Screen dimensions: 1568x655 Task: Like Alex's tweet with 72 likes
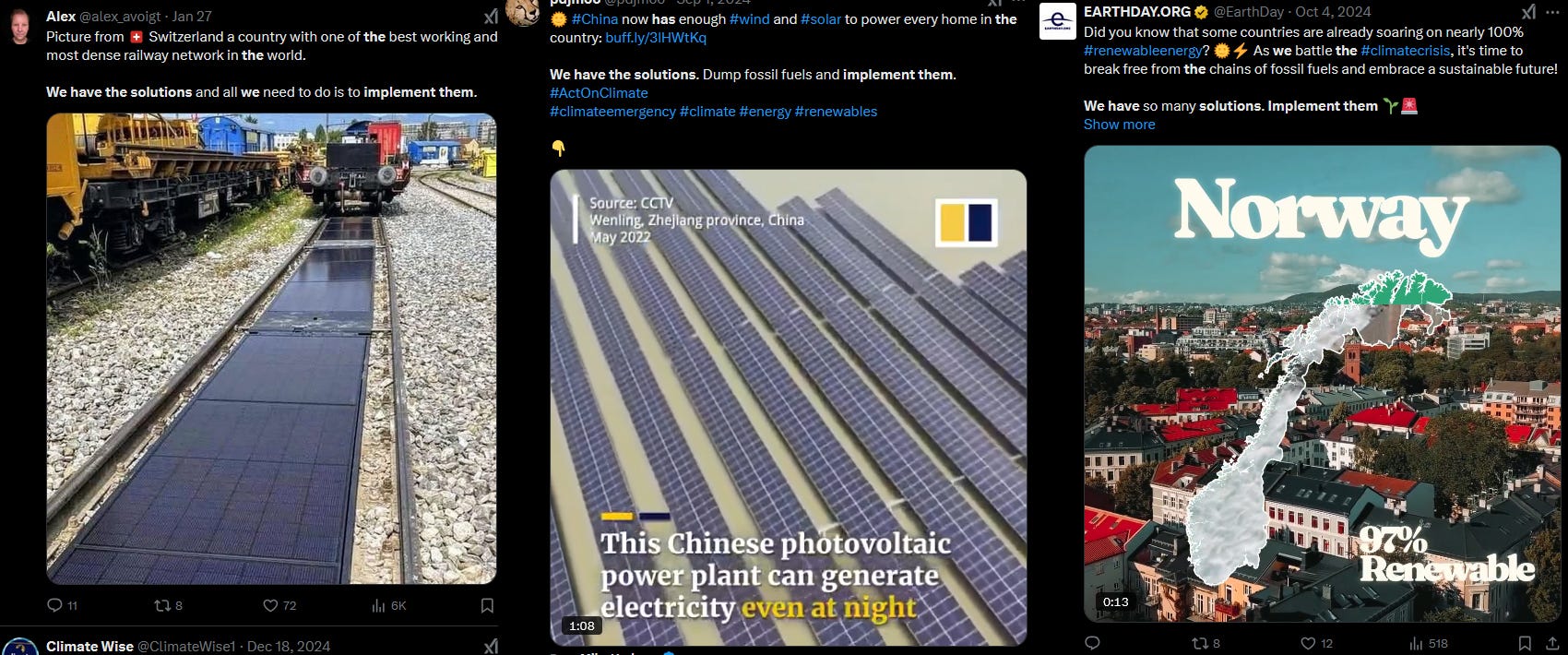279,605
